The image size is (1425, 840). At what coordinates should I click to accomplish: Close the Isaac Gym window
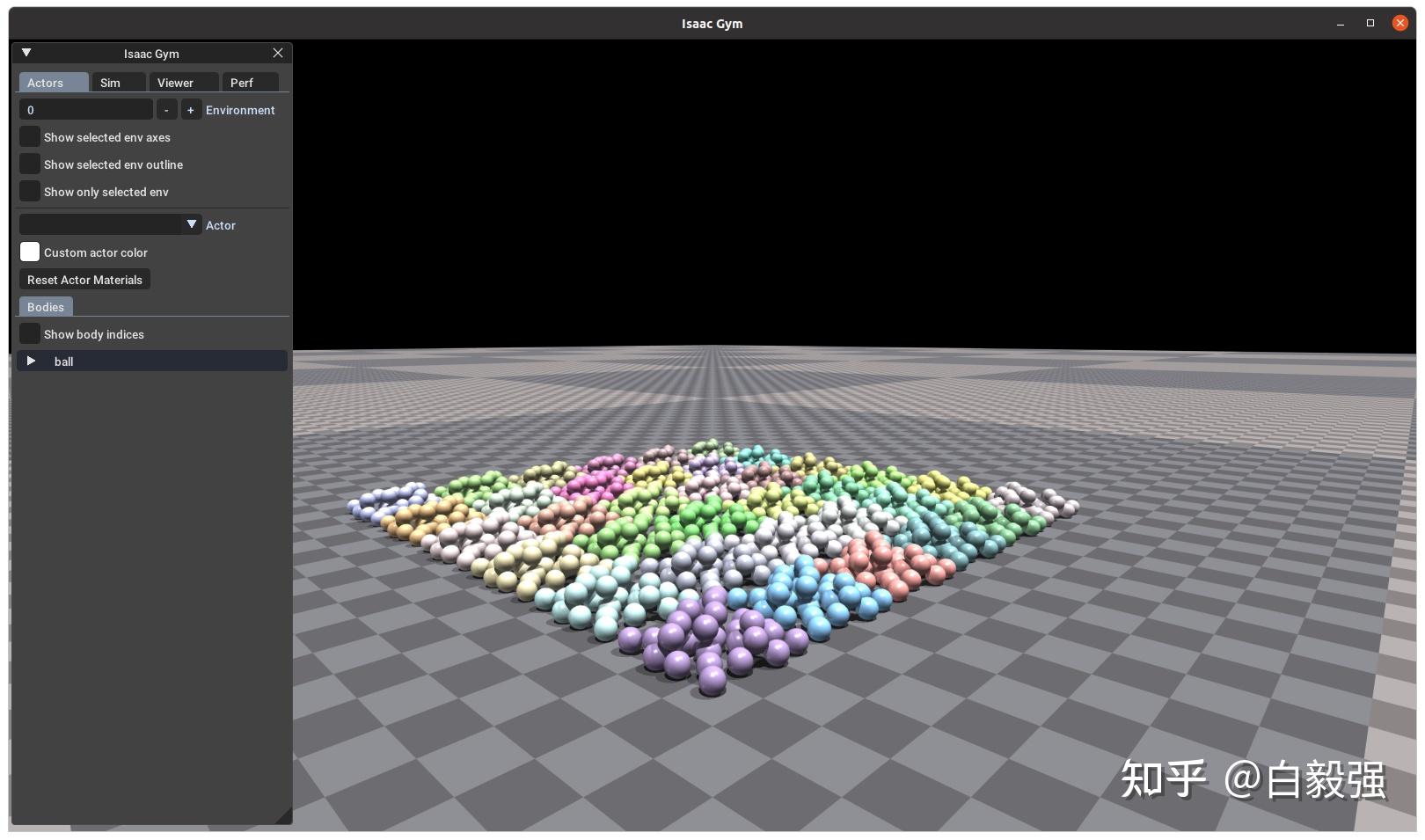(1400, 24)
